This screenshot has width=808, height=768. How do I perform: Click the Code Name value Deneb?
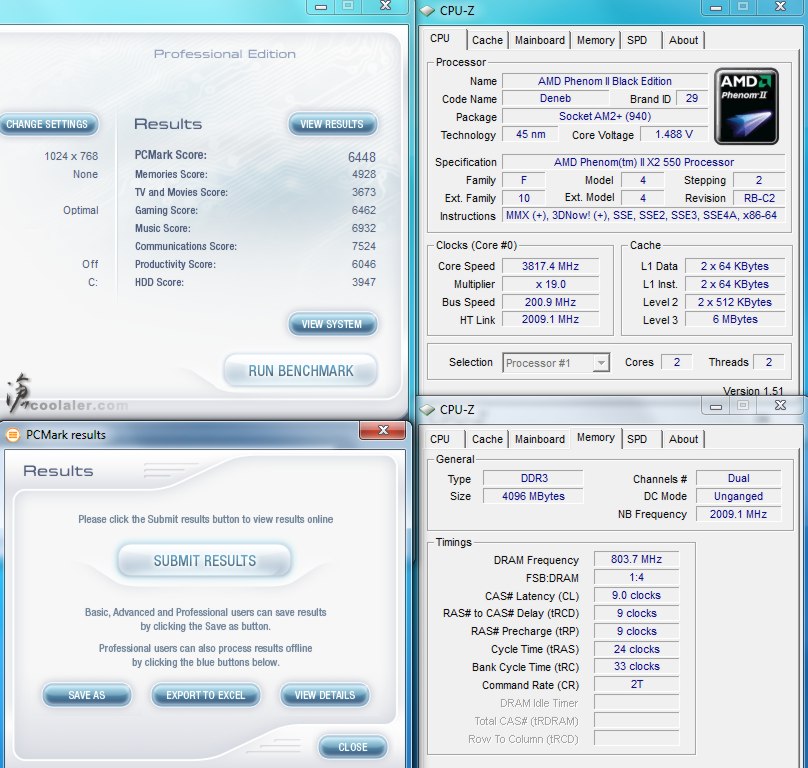(x=556, y=98)
